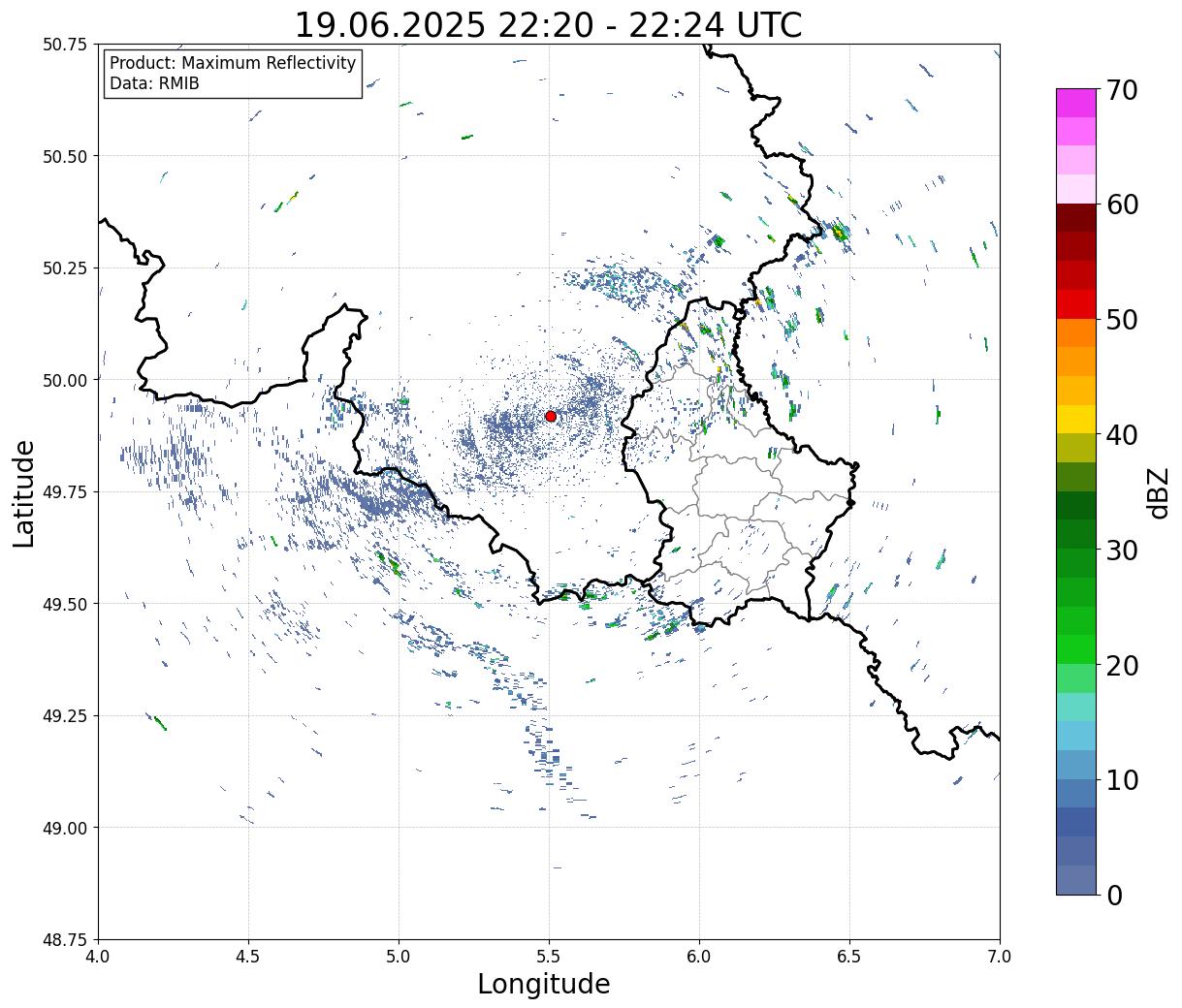Click the longitude tick label 7.0
The height and width of the screenshot is (1008, 1182).
click(1000, 957)
